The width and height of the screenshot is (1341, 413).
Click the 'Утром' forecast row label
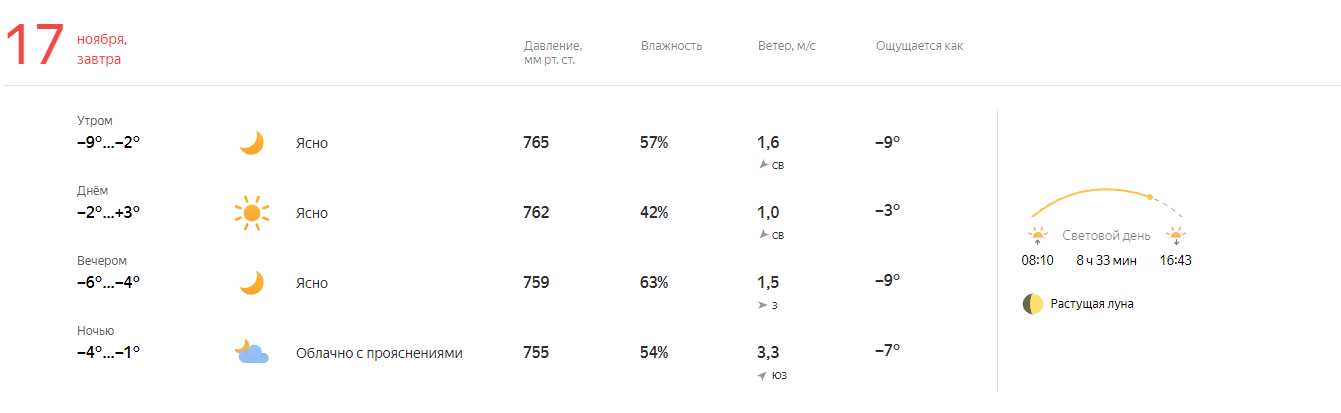(95, 120)
